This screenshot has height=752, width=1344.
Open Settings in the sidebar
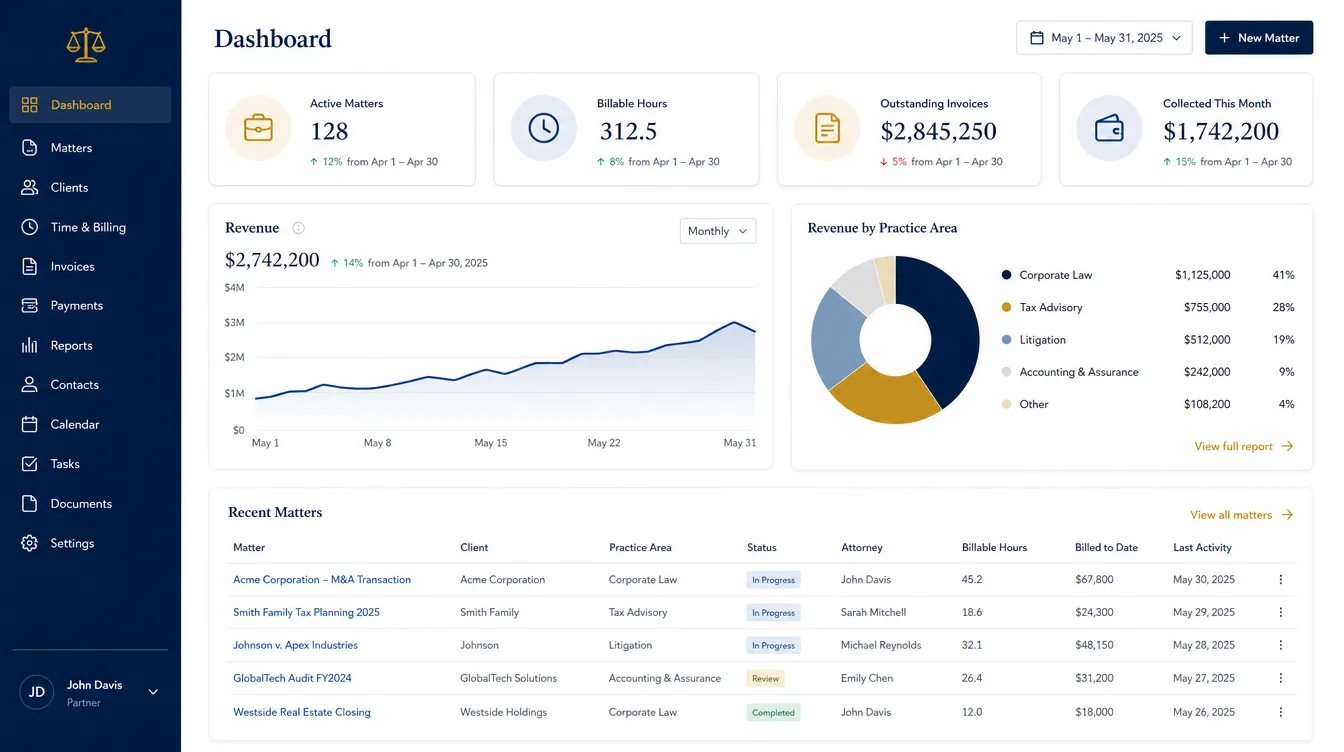90,543
